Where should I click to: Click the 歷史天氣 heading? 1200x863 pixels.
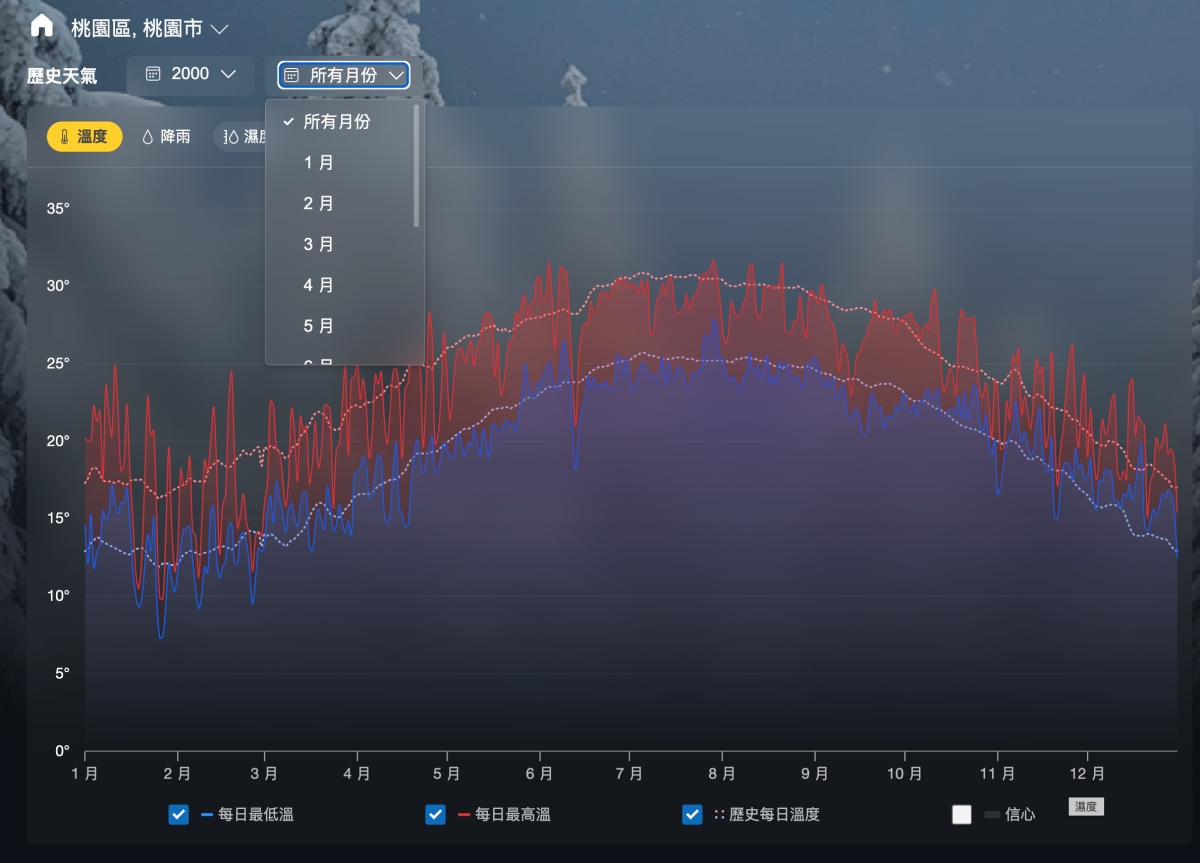tap(62, 76)
